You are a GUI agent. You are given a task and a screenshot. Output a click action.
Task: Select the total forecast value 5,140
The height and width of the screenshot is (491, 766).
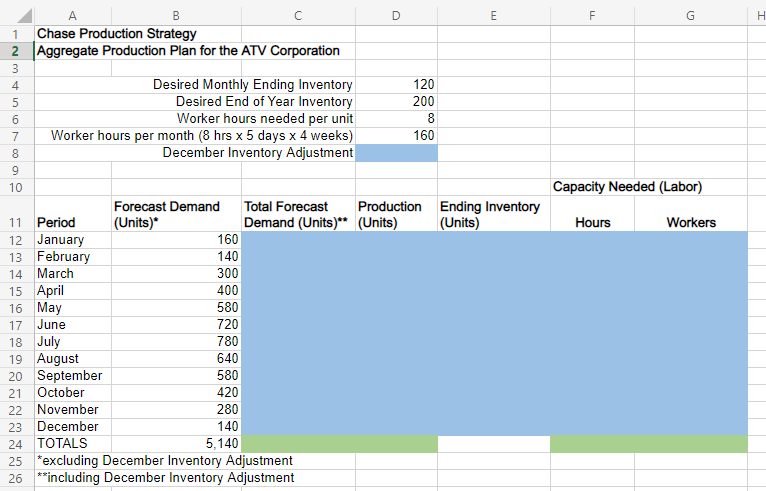[x=176, y=444]
